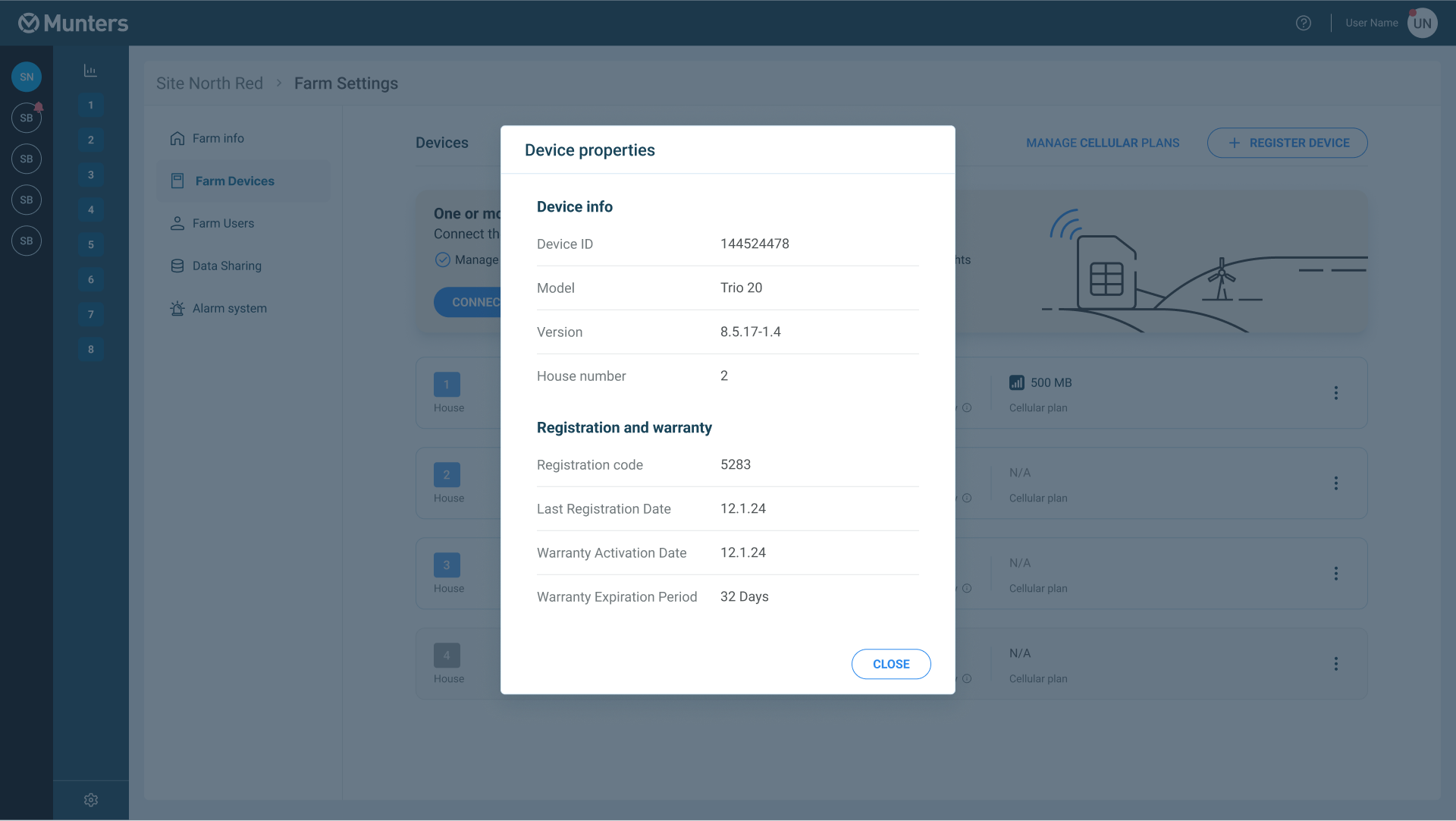Select the SB site with notification bell
The image size is (1456, 821).
[x=27, y=118]
